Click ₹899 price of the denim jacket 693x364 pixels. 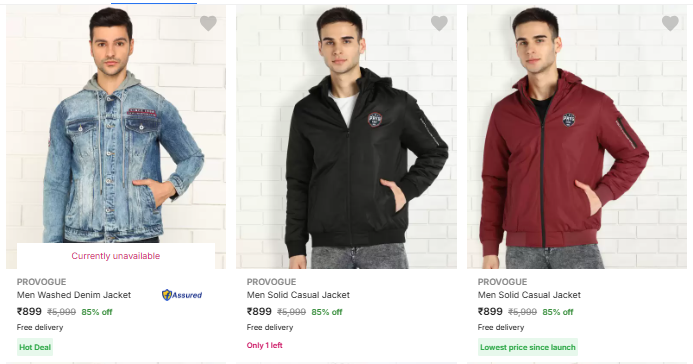(29, 311)
